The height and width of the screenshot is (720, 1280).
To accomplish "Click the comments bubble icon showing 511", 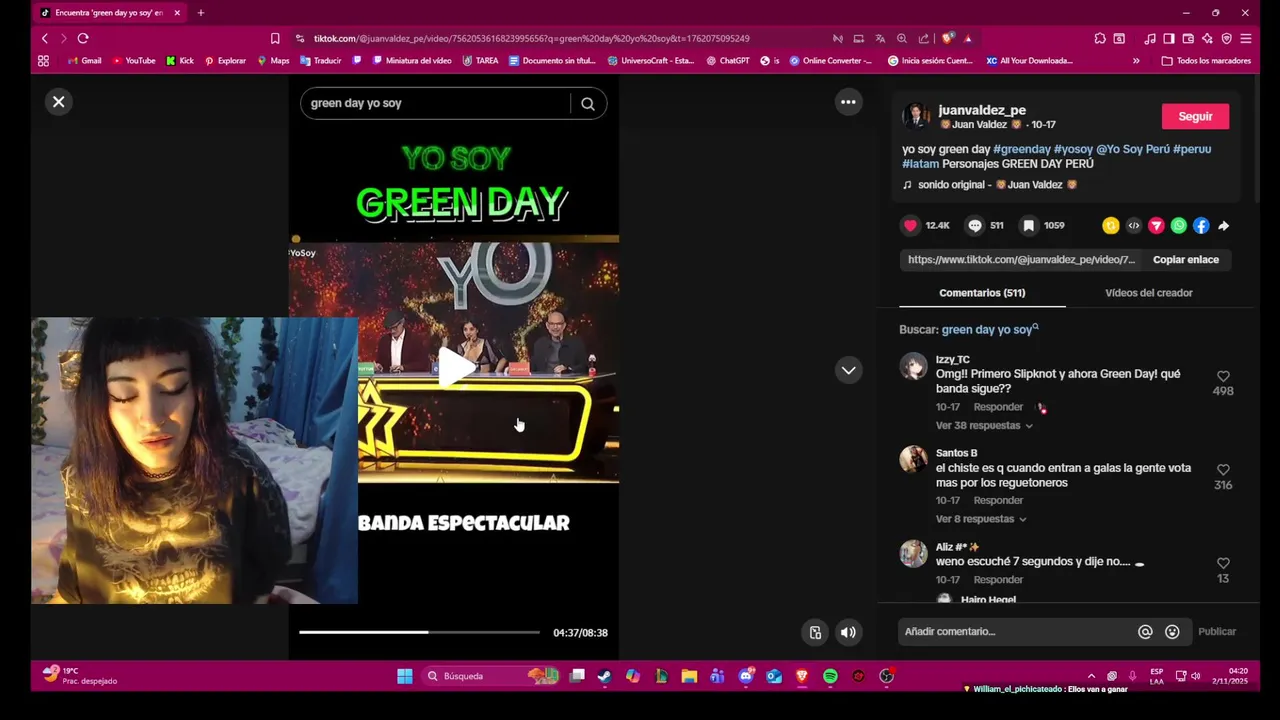I will pos(975,226).
